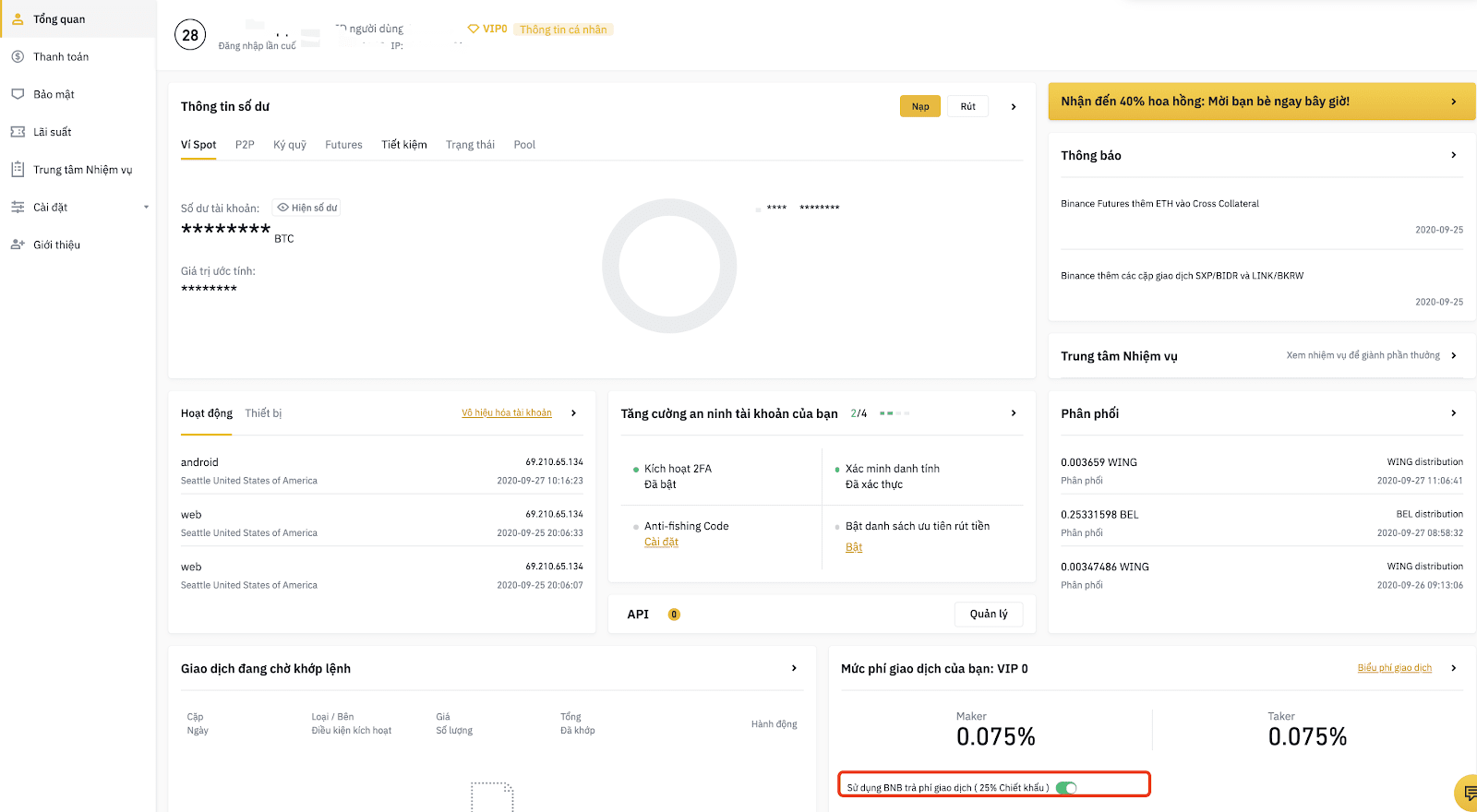Toggle BNB fee payment switch

pos(1066,787)
